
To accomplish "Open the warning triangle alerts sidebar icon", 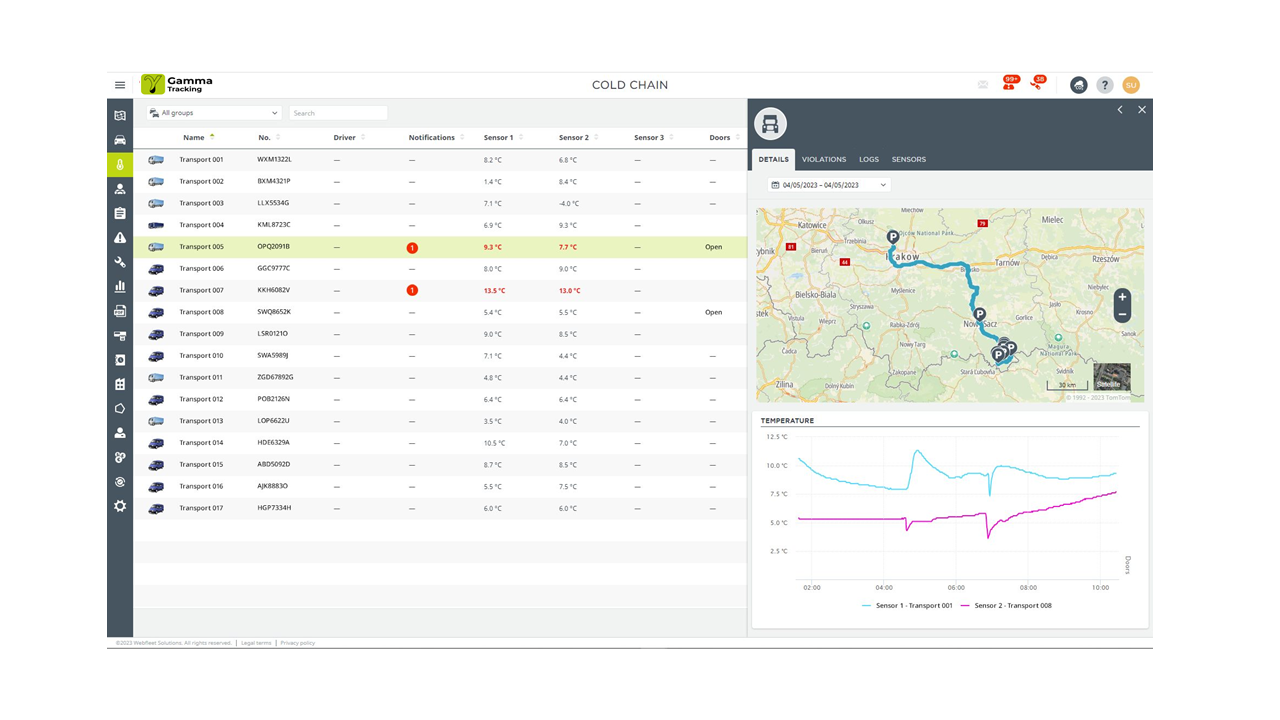I will 120,238.
